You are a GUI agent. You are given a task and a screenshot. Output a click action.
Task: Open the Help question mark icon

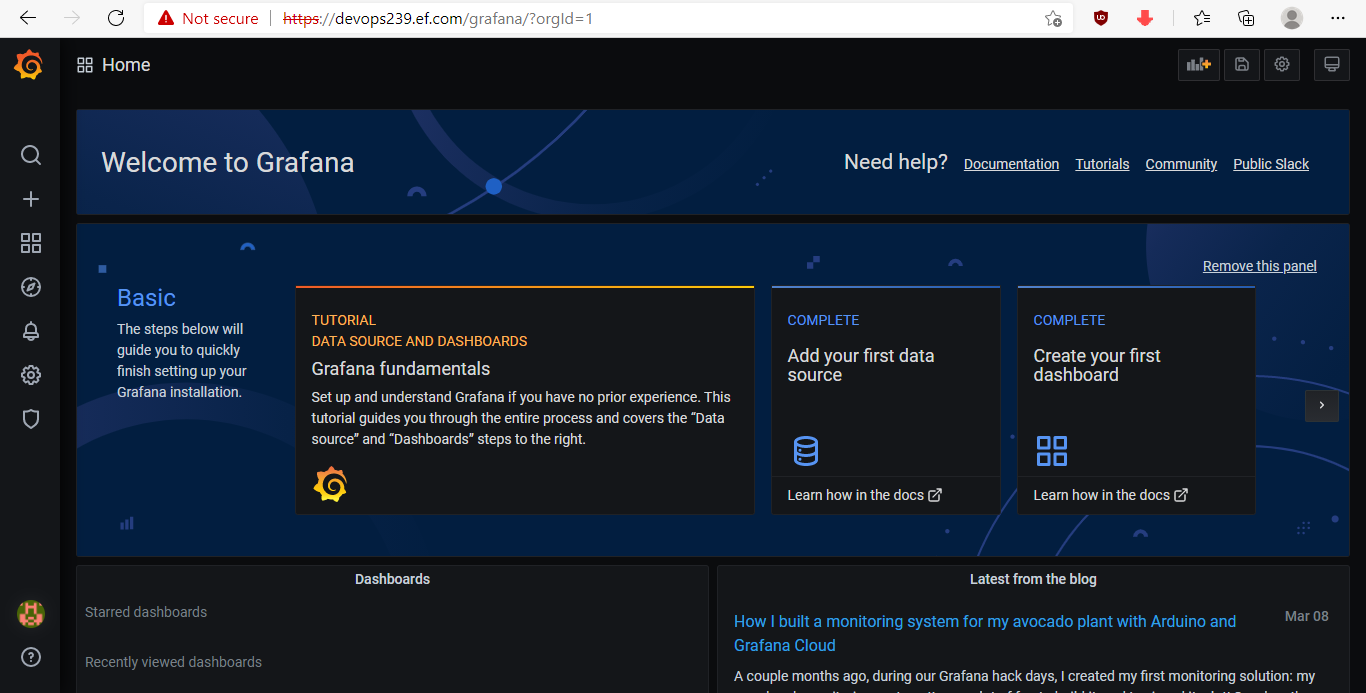(x=31, y=657)
